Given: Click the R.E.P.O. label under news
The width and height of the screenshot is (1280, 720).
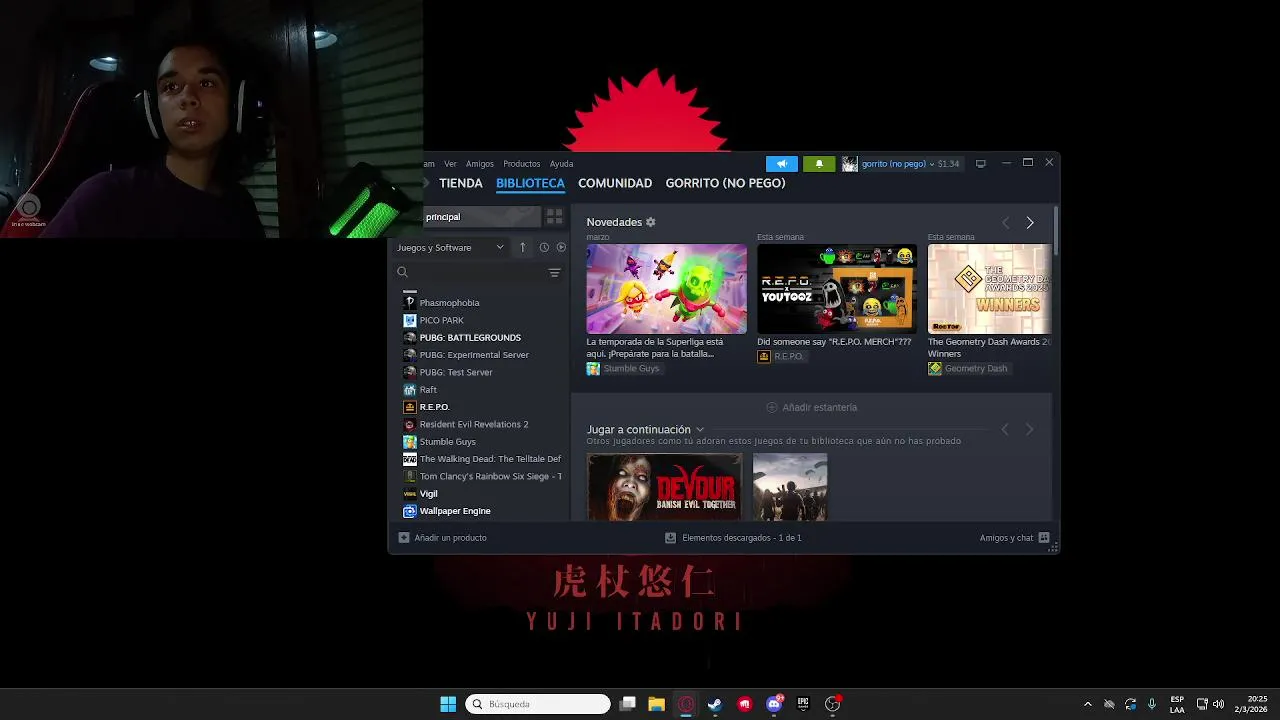Looking at the screenshot, I should point(788,356).
